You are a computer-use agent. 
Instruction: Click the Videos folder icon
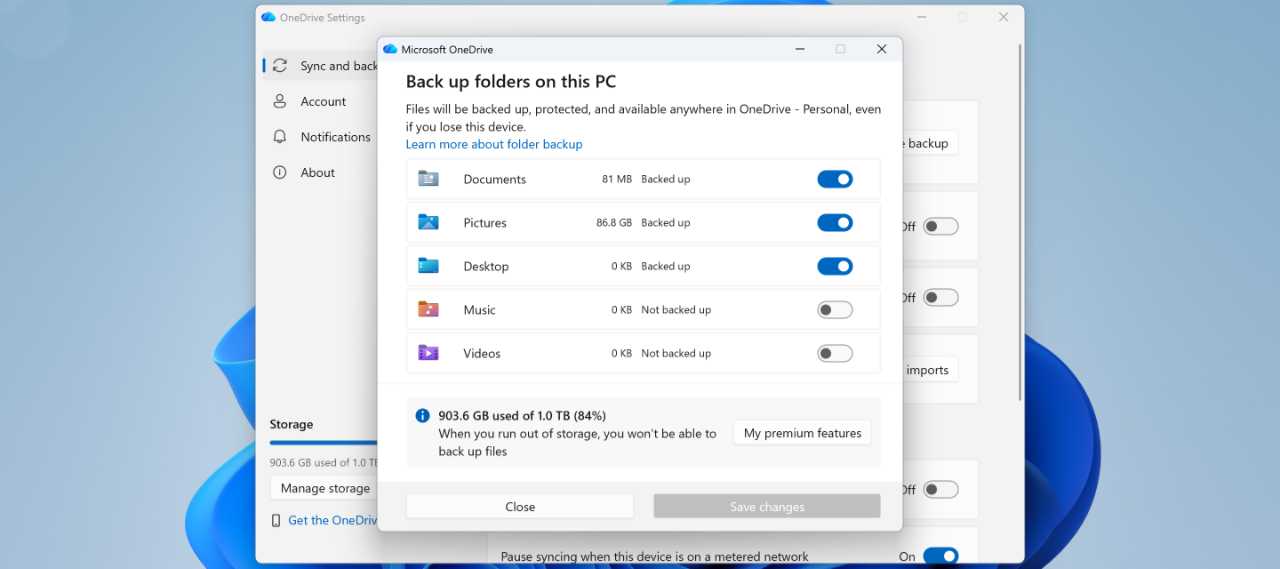tap(428, 353)
